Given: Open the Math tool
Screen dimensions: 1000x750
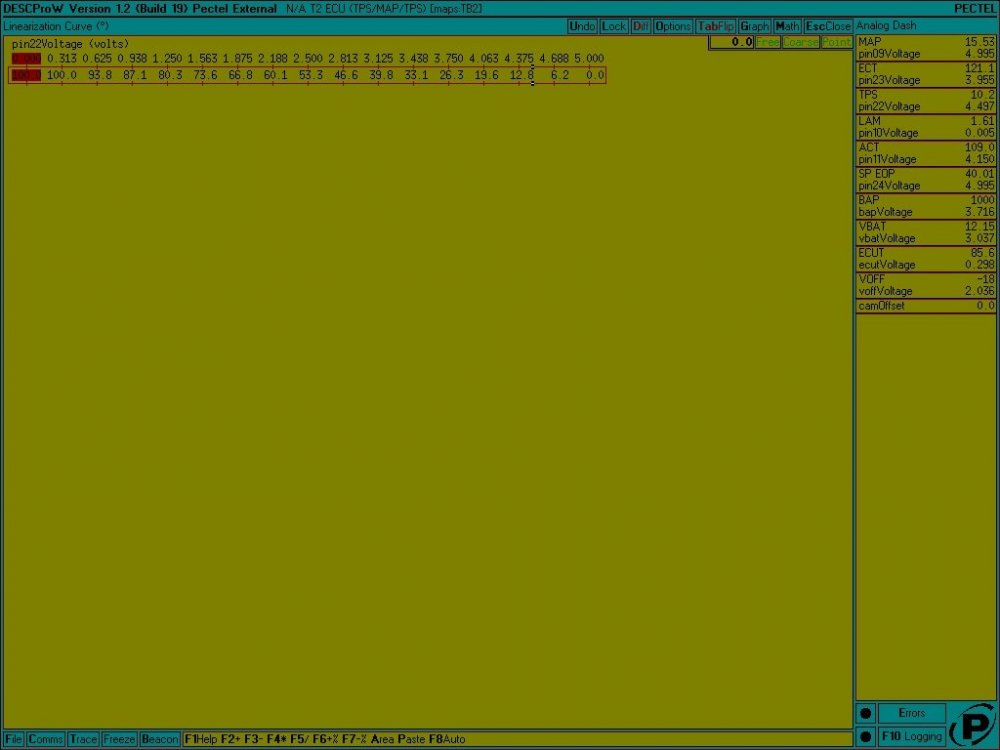Looking at the screenshot, I should point(787,26).
